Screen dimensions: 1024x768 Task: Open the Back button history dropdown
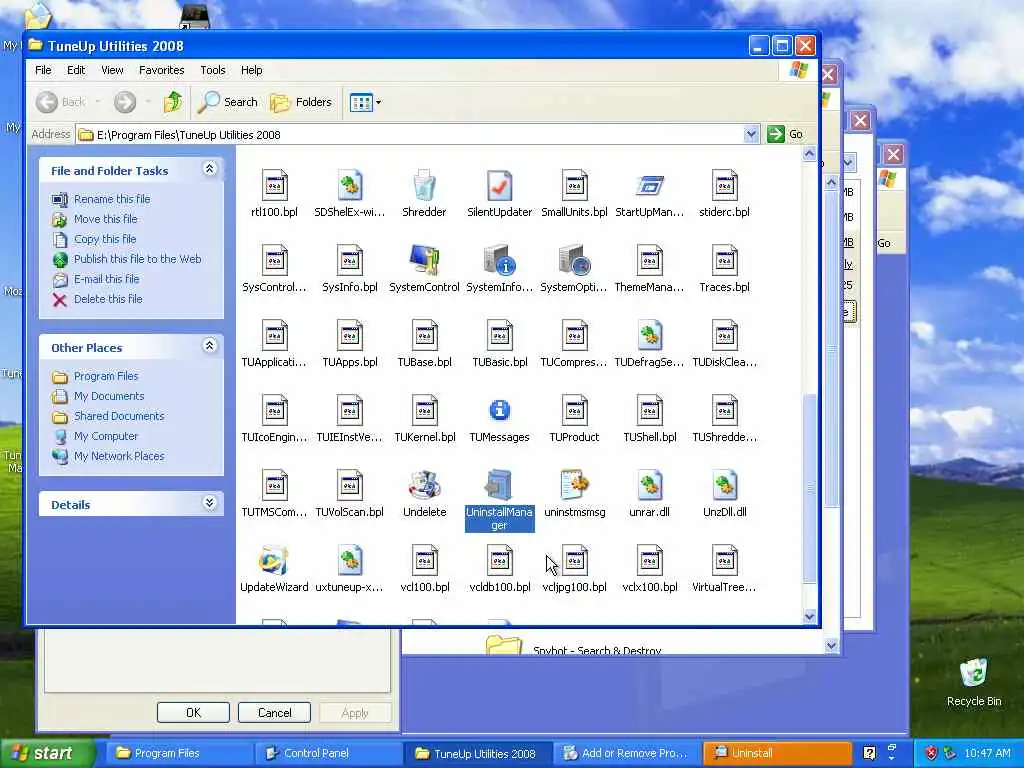tap(98, 102)
